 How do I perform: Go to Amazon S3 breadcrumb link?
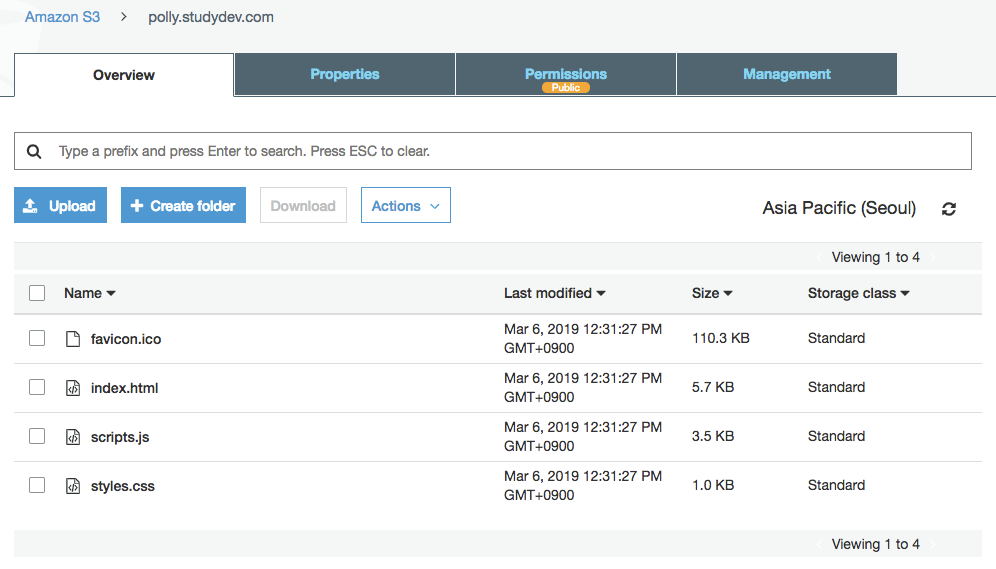62,17
